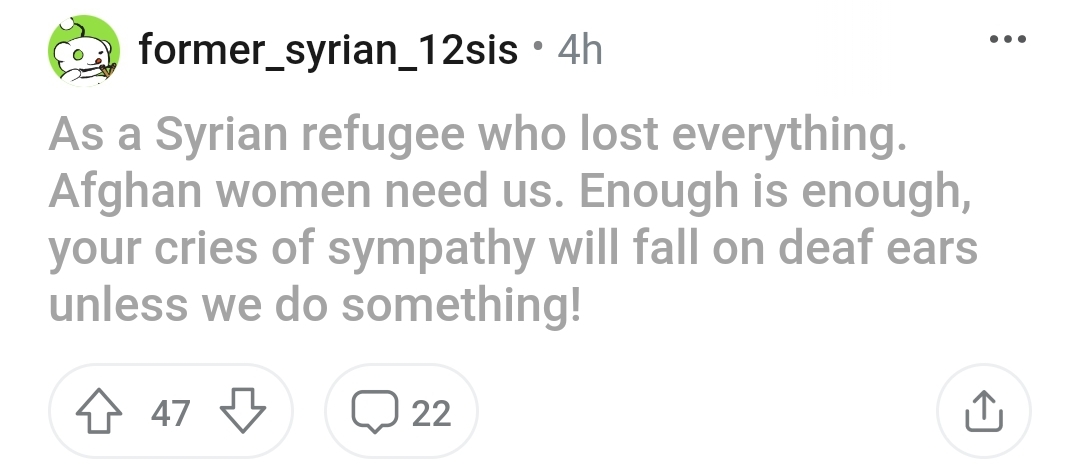Tap the vote score showing 47
The width and height of the screenshot is (1080, 467).
(x=170, y=413)
